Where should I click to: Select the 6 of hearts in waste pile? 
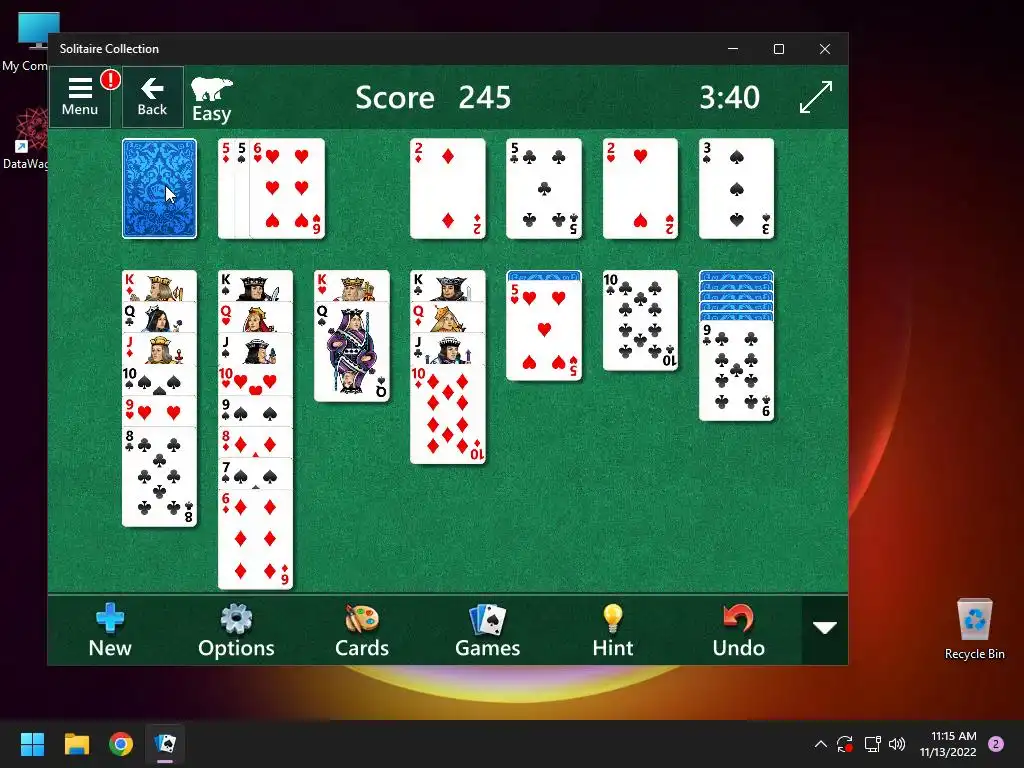[x=287, y=188]
